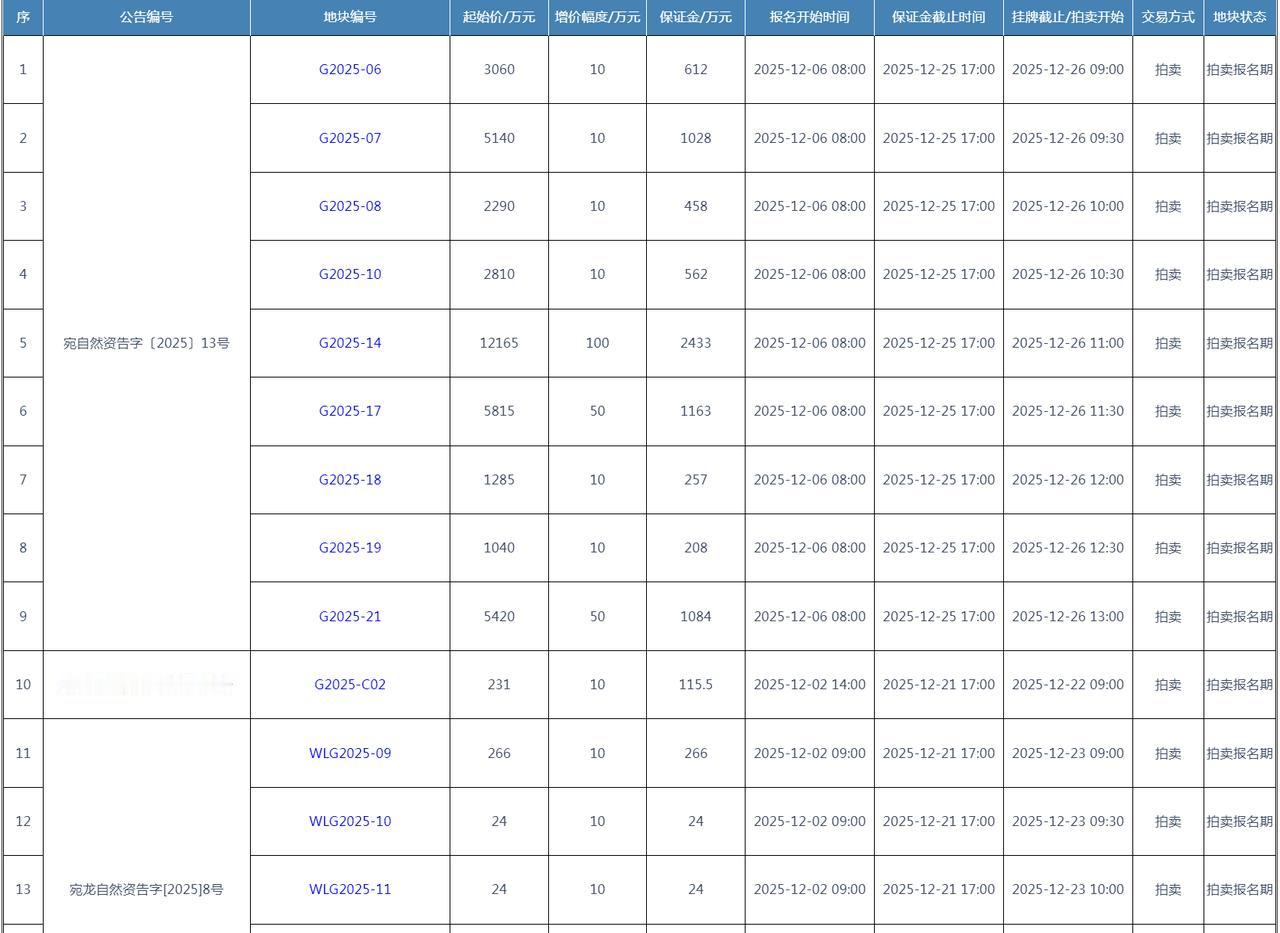Viewport: 1280px width, 933px height.
Task: Select starting price 5140
Action: (x=499, y=138)
